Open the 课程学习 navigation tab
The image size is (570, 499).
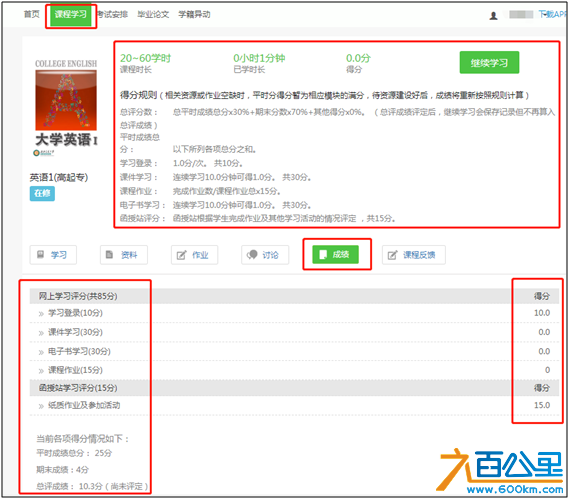pyautogui.click(x=71, y=15)
